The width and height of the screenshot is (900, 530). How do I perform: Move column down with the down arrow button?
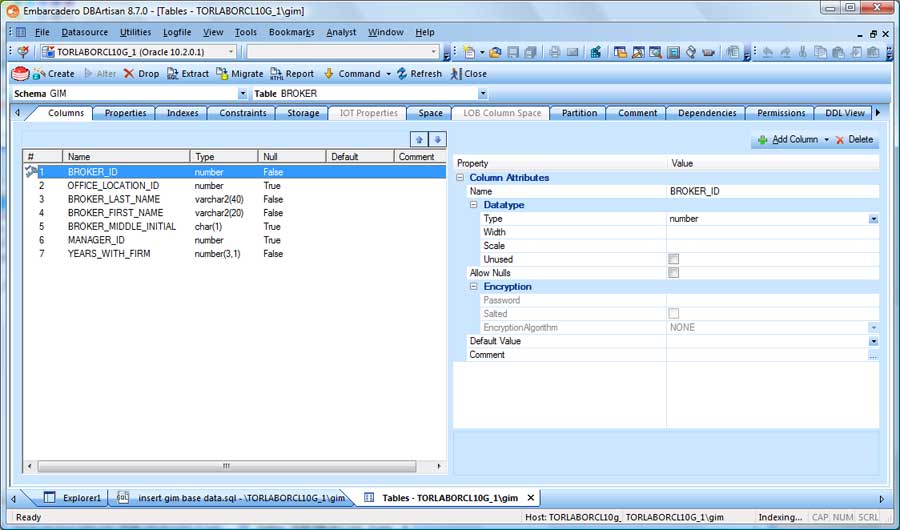pos(437,140)
